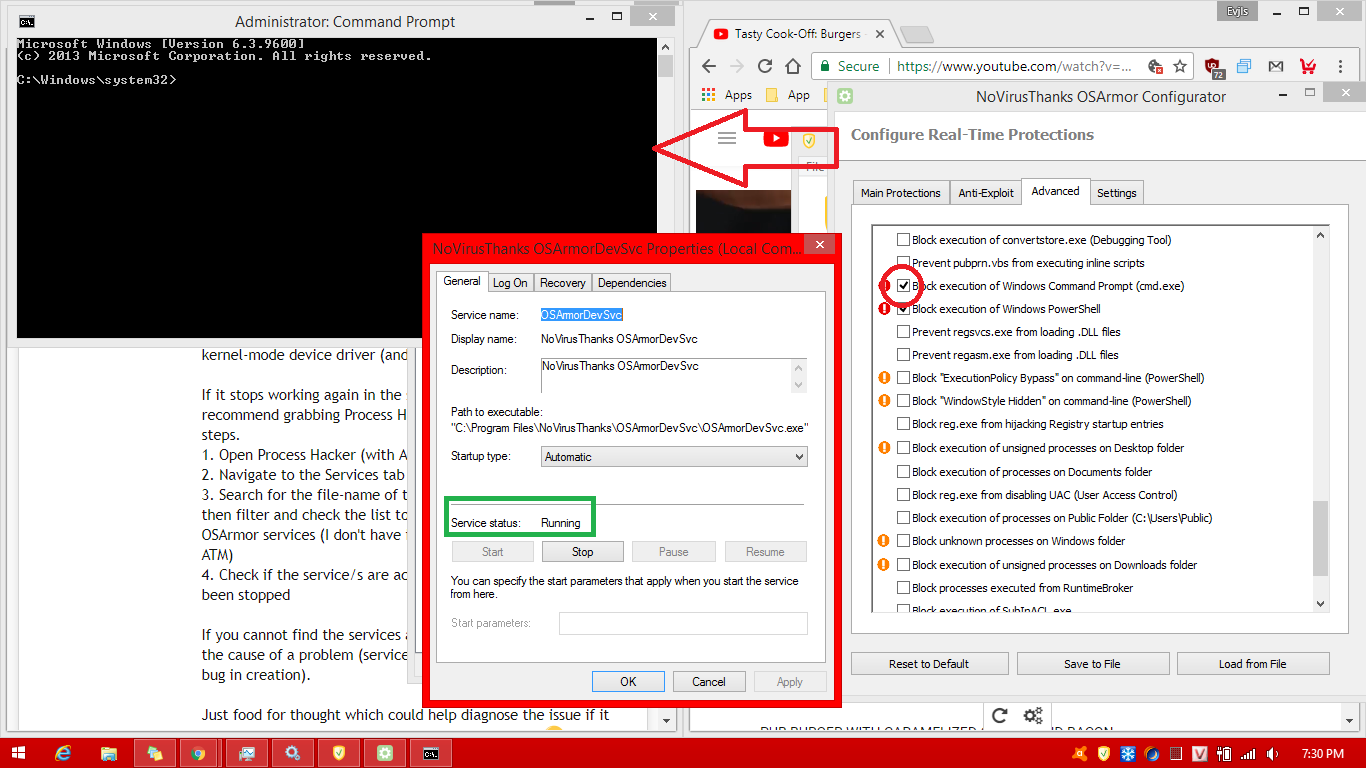Click the YouTube logo
This screenshot has width=1366, height=768.
776,138
